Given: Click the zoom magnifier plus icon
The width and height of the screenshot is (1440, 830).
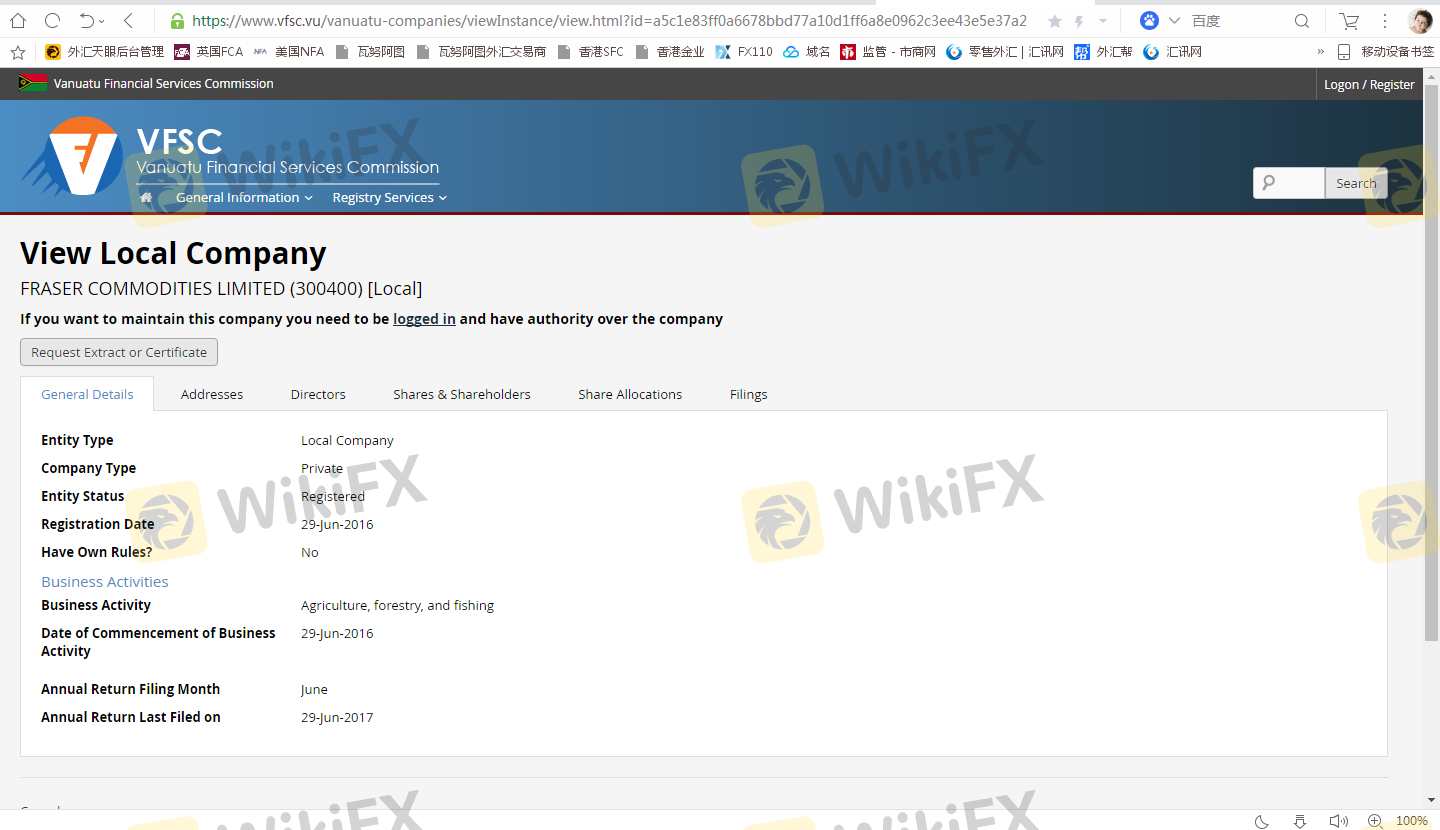Looking at the screenshot, I should pos(1376,821).
